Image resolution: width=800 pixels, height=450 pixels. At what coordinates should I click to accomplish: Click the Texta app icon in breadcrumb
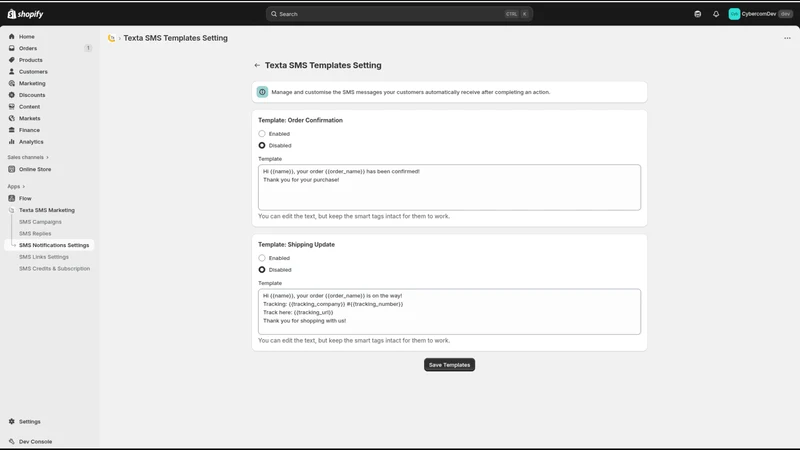(x=111, y=38)
